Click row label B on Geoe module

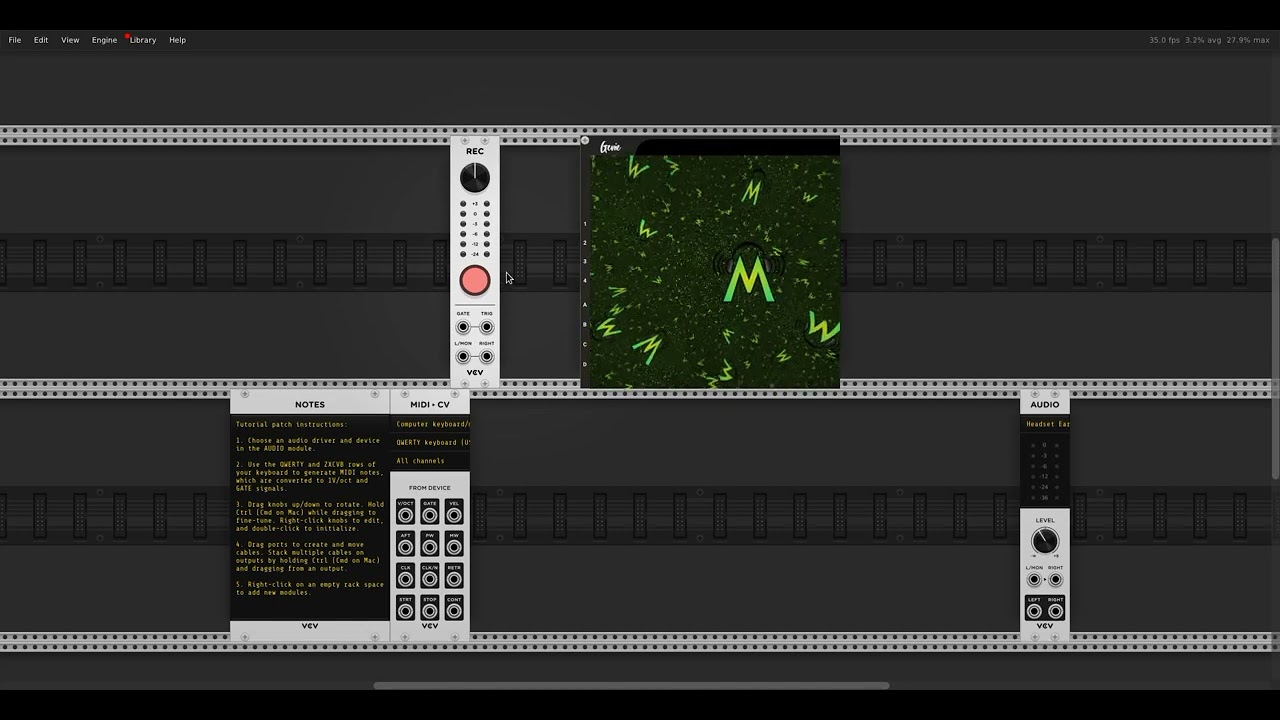[x=585, y=325]
